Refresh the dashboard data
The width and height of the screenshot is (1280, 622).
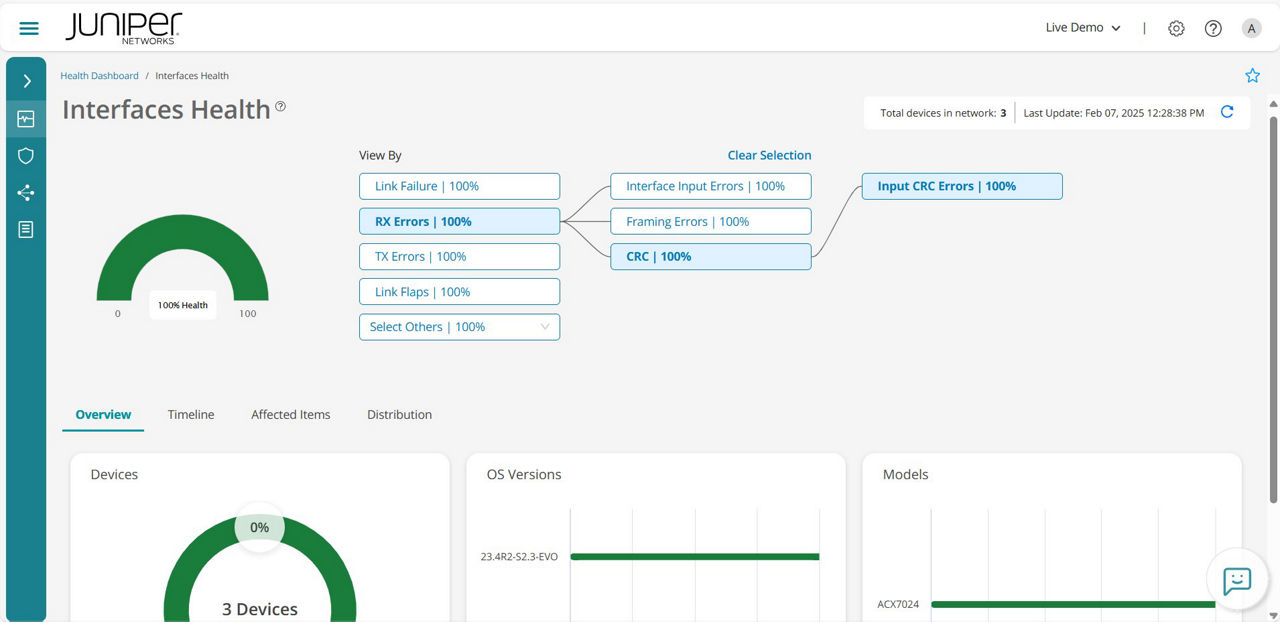1227,112
